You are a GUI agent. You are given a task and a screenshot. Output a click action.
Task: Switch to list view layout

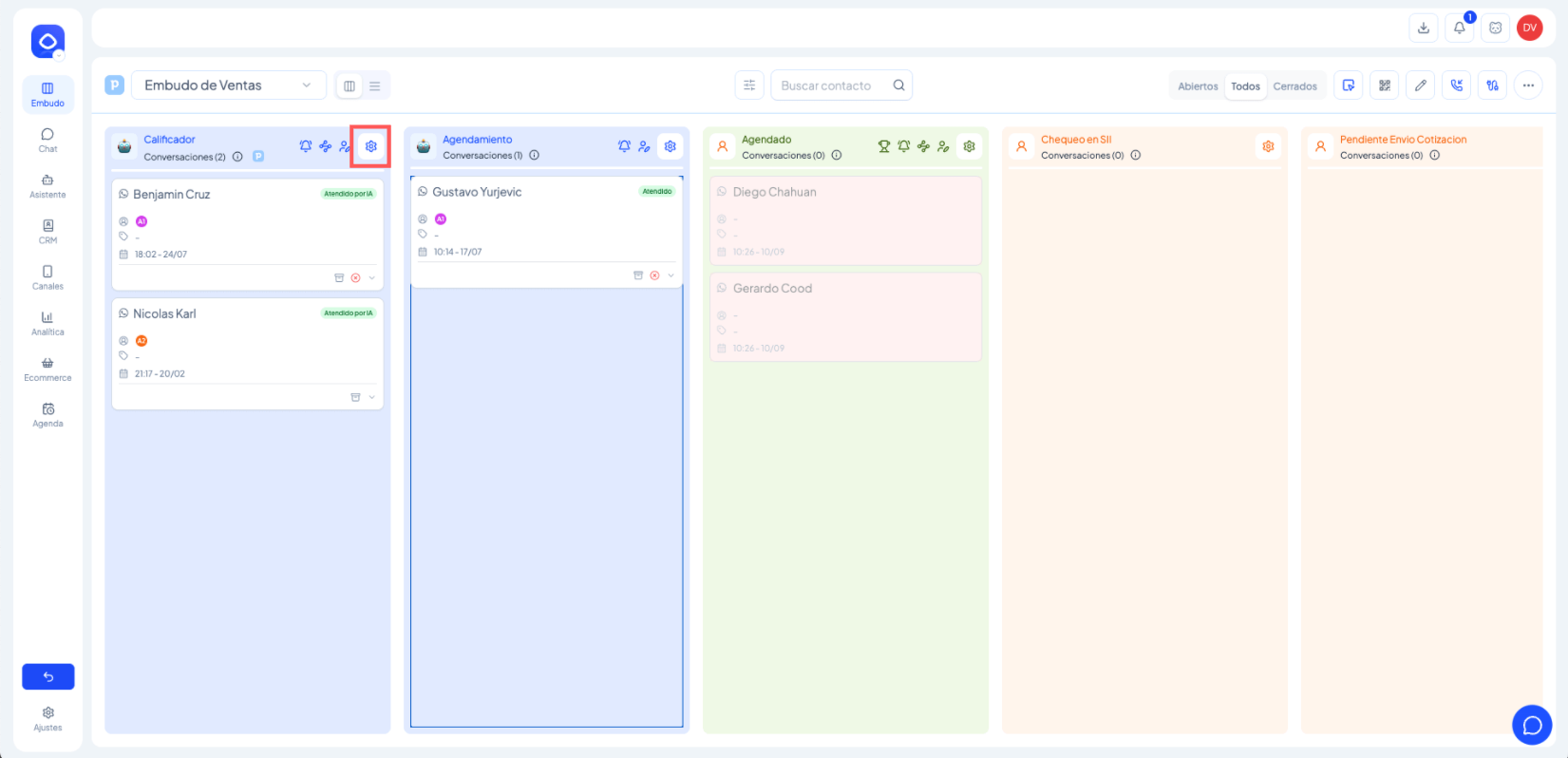click(375, 85)
